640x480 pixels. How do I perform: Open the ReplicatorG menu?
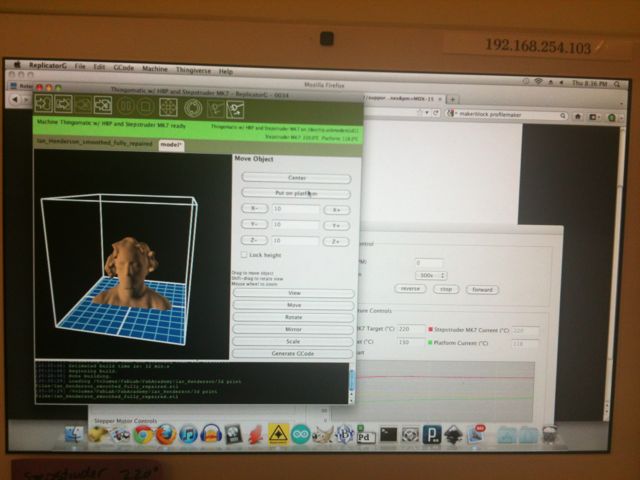point(47,65)
